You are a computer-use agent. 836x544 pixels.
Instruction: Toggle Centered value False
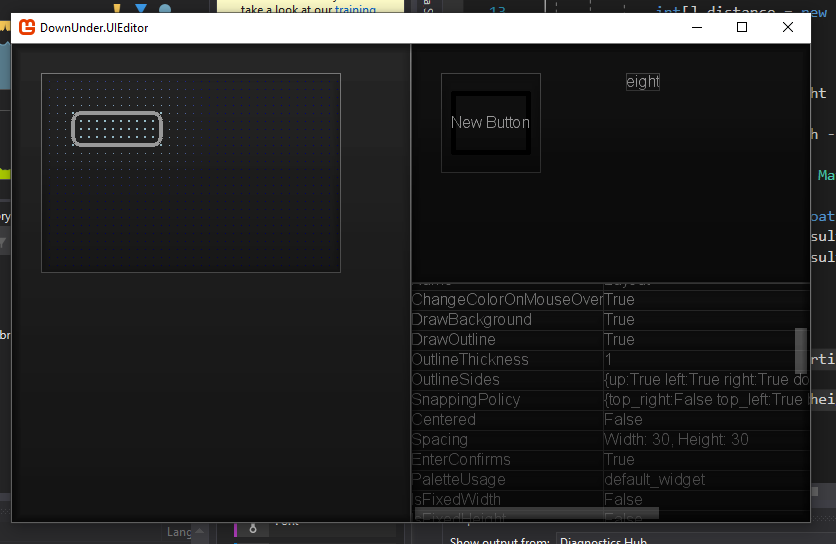[x=706, y=420]
